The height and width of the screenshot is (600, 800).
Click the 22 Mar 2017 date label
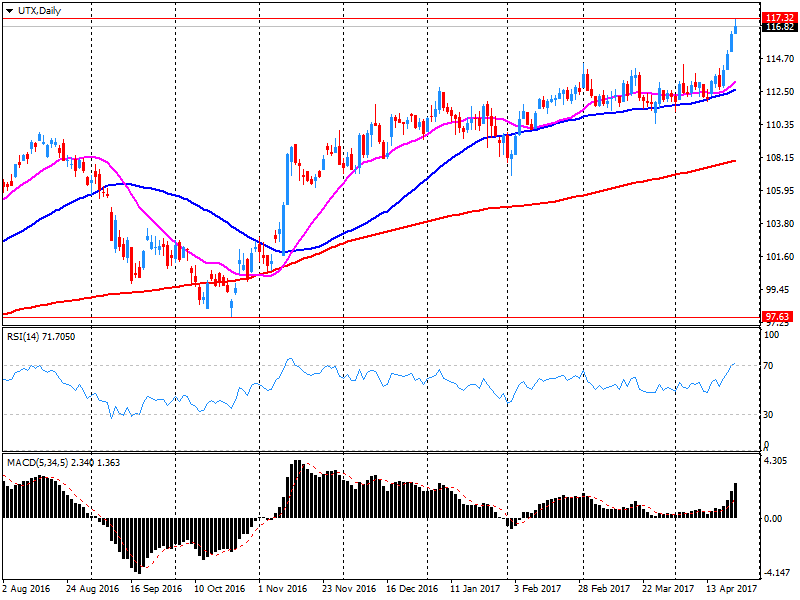(668, 589)
